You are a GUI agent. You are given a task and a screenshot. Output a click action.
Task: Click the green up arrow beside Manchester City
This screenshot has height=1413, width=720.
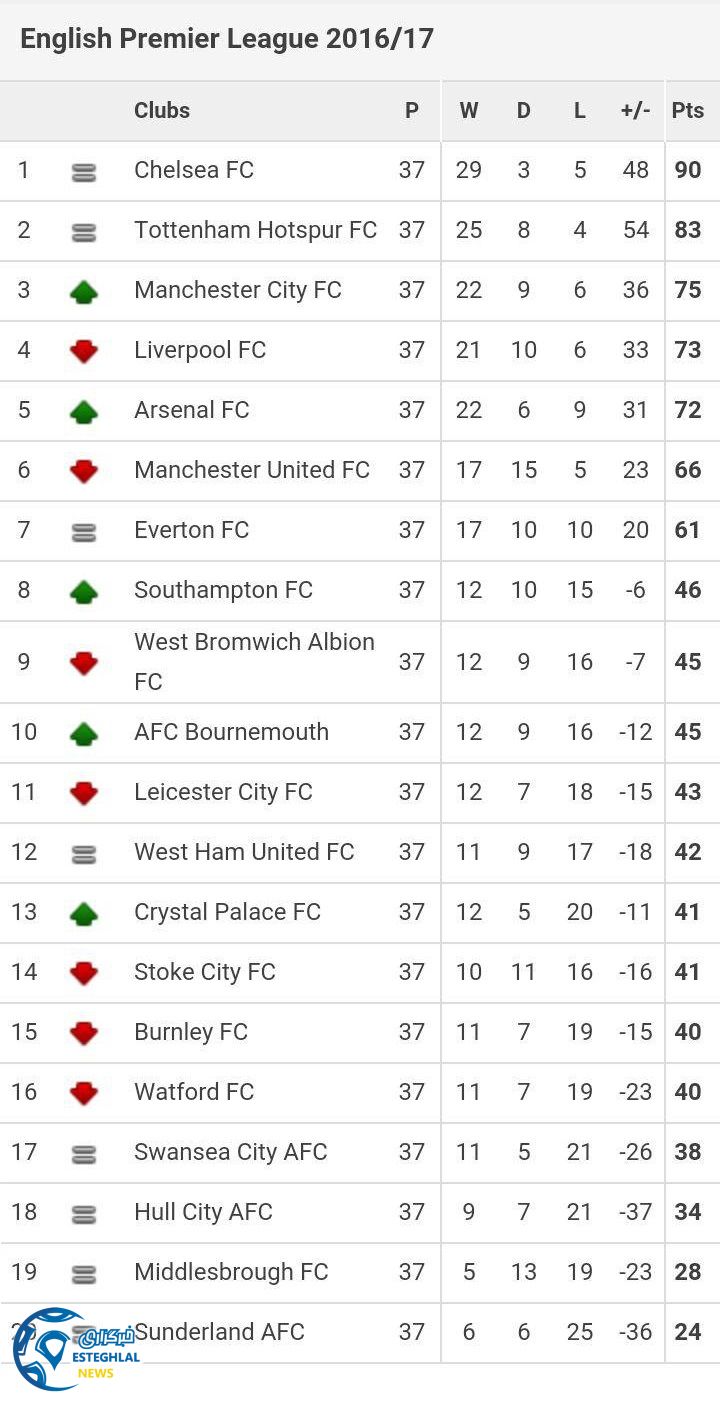coord(84,292)
